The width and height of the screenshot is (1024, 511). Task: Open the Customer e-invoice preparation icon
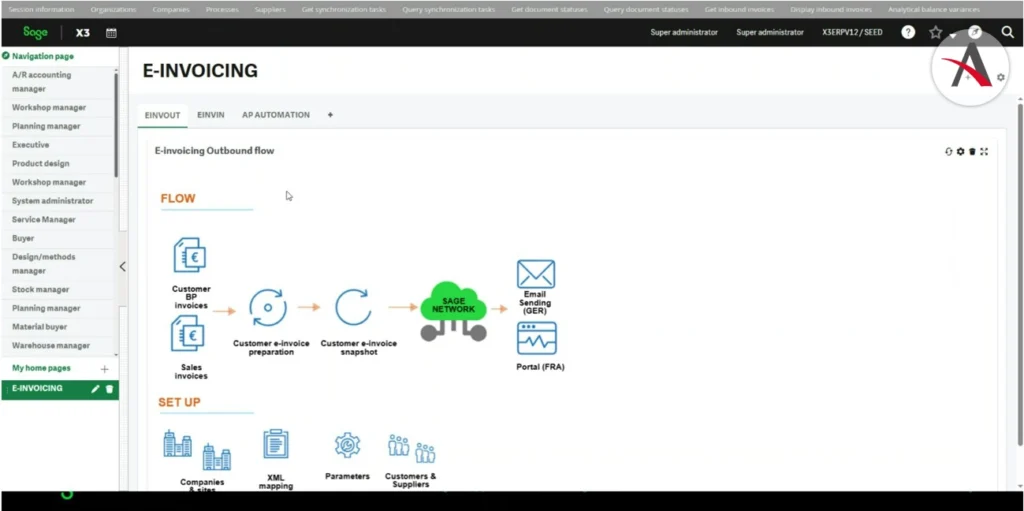point(268,307)
